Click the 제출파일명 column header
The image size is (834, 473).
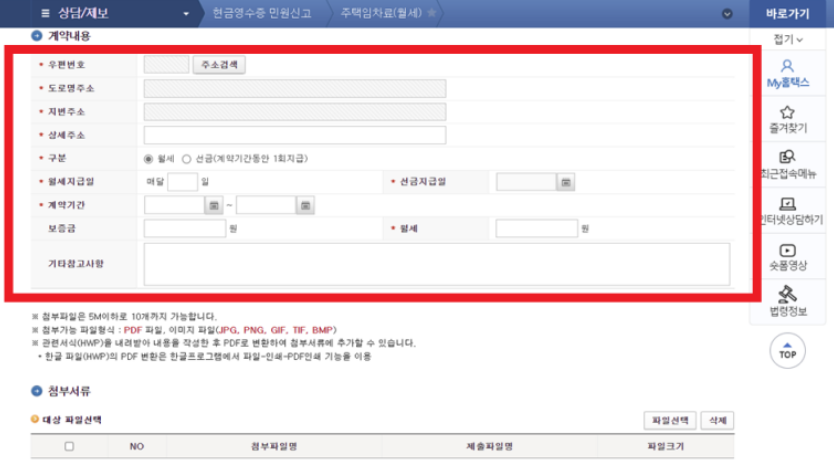[x=489, y=446]
